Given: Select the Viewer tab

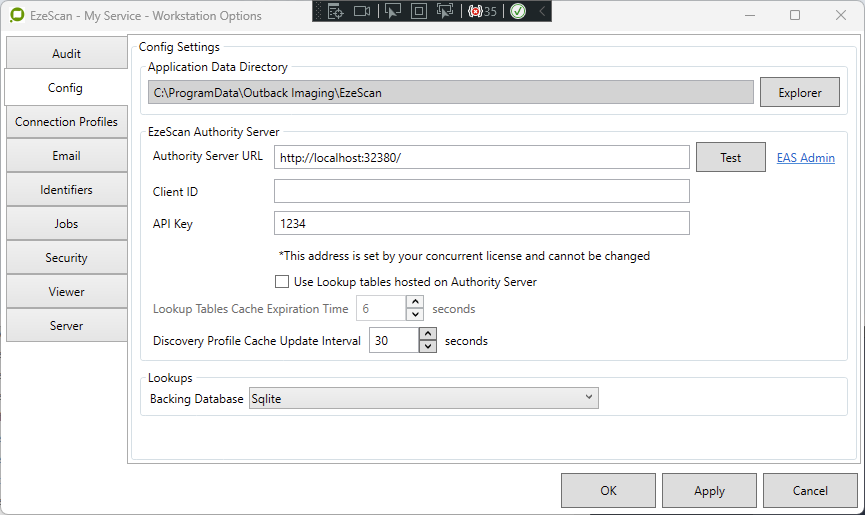Looking at the screenshot, I should click(x=66, y=292).
